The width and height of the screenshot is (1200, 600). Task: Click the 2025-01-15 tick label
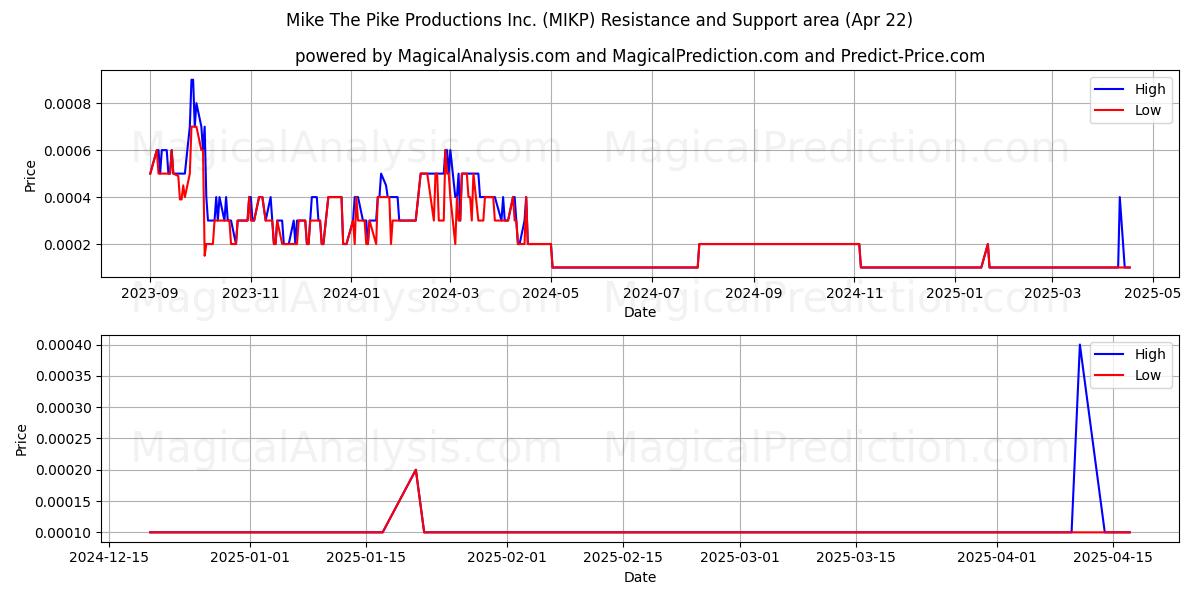(365, 558)
